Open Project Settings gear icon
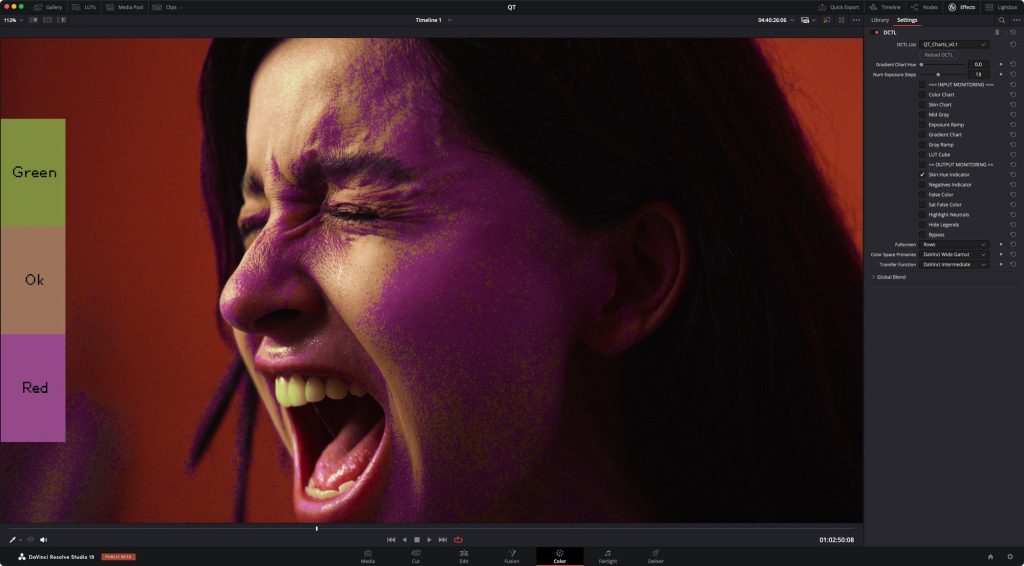The height and width of the screenshot is (566, 1024). coord(1010,557)
